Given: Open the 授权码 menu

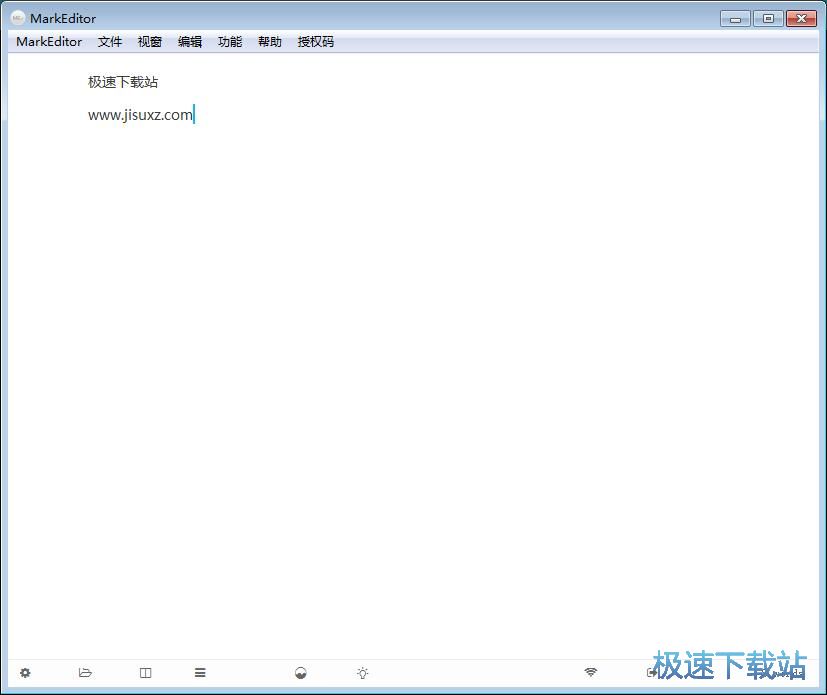Looking at the screenshot, I should tap(315, 42).
